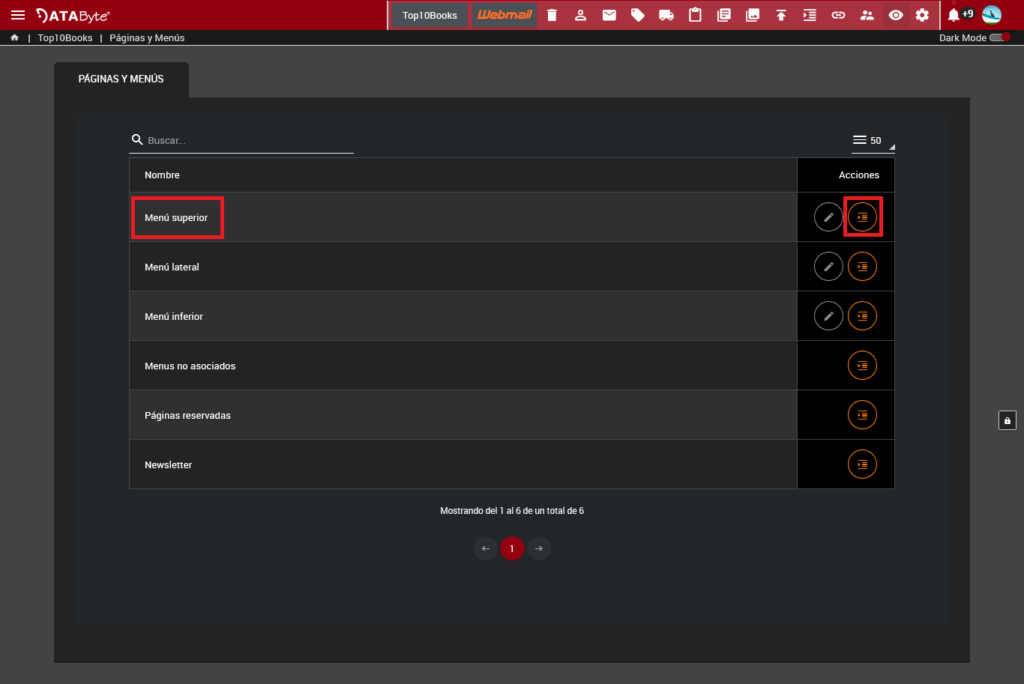The height and width of the screenshot is (684, 1024).
Task: Open the rows-per-page 50 dropdown
Action: (872, 141)
